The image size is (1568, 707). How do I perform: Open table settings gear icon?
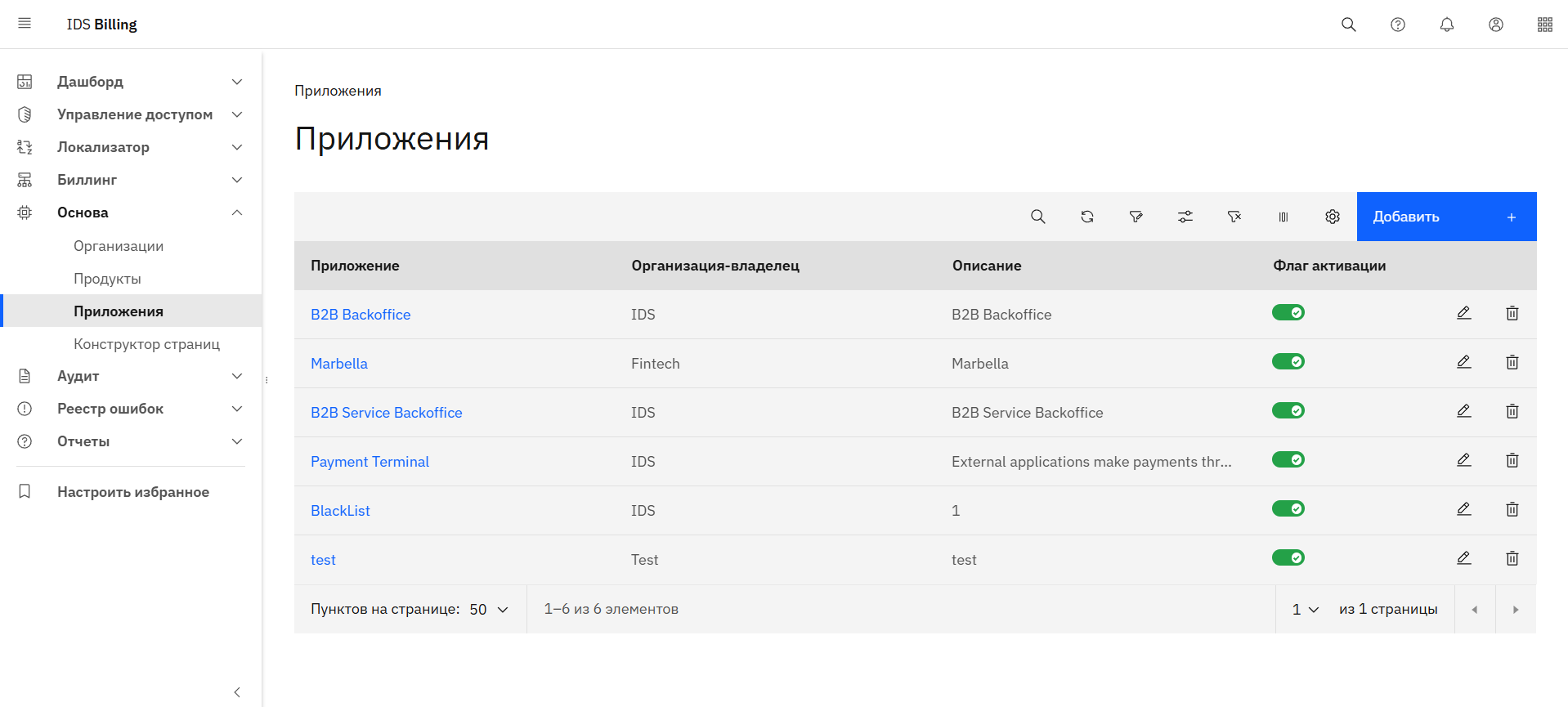[1332, 217]
